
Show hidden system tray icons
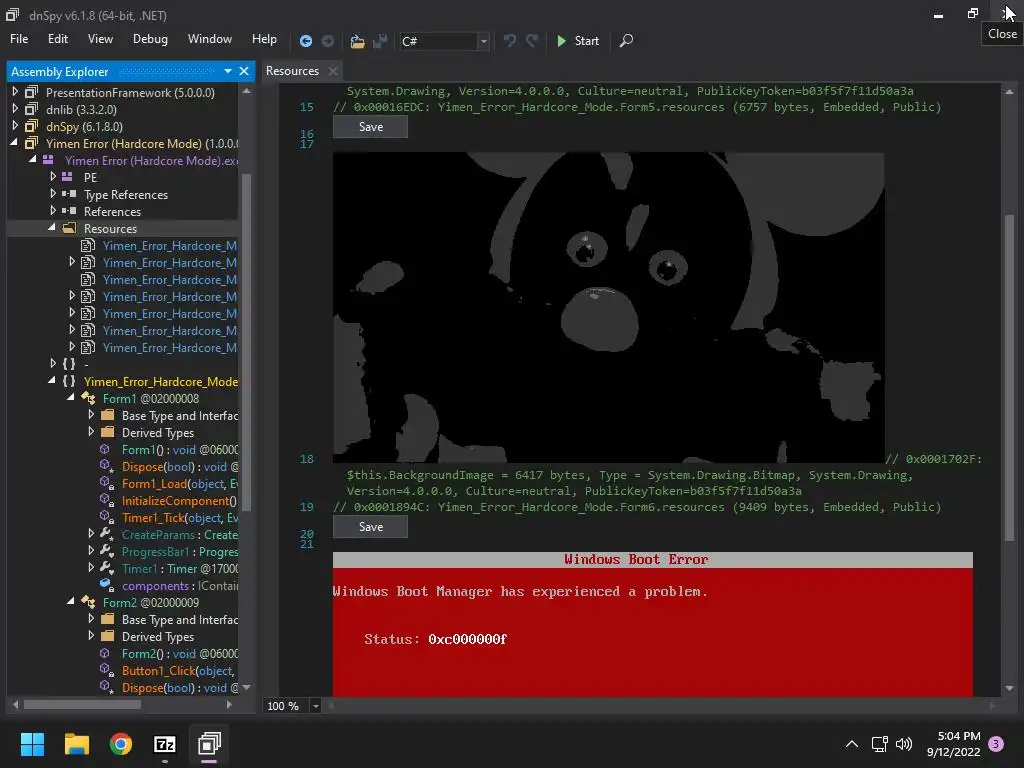(852, 744)
